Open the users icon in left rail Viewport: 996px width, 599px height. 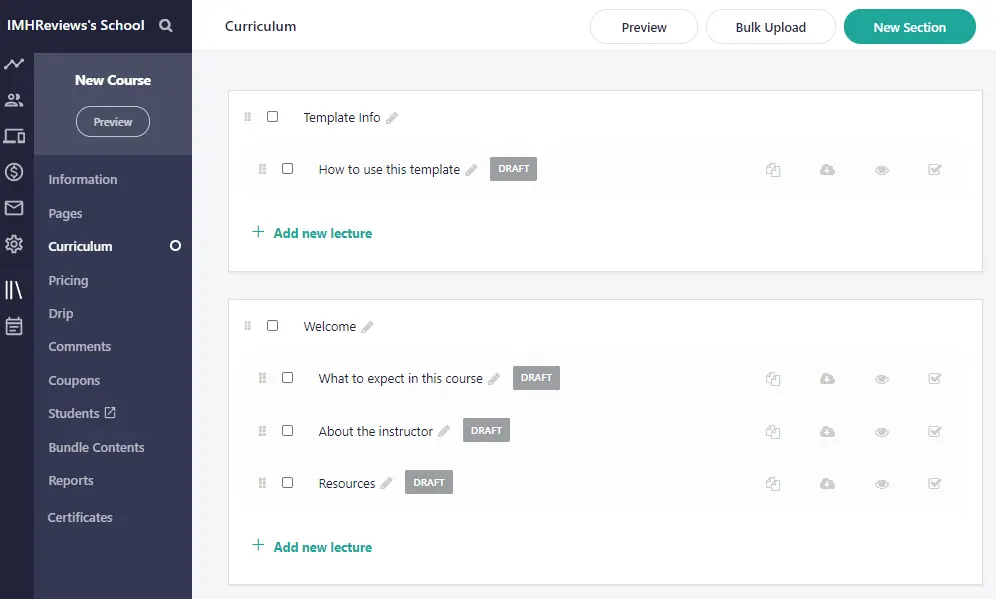coord(14,100)
